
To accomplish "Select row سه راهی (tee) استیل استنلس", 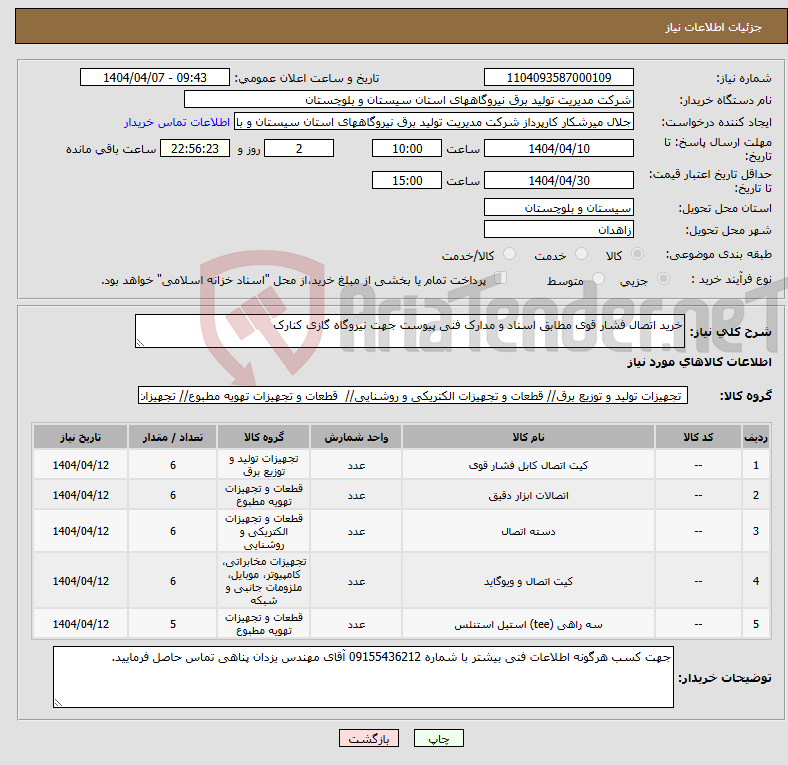I will (401, 624).
